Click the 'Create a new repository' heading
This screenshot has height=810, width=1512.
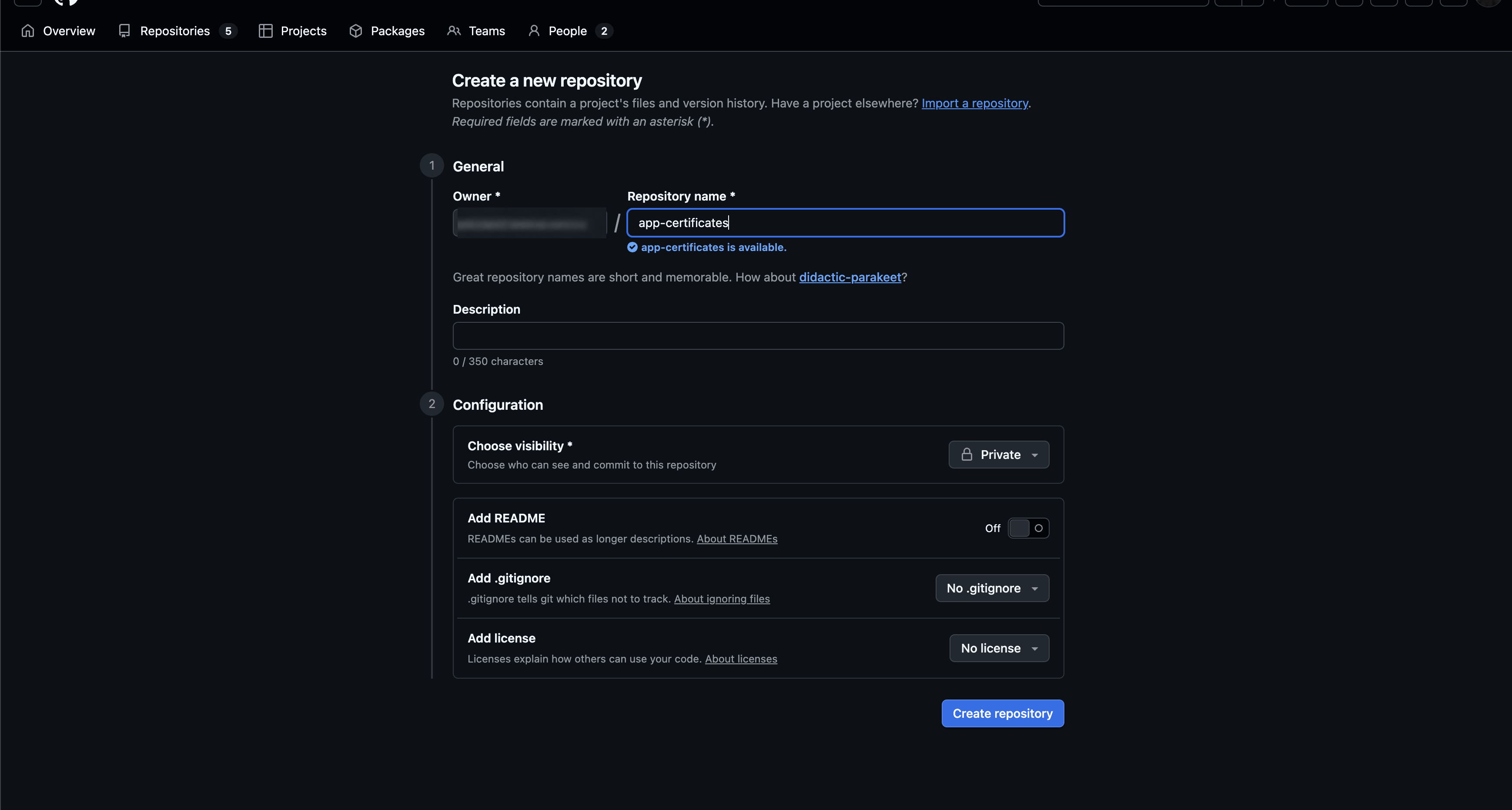click(x=547, y=80)
